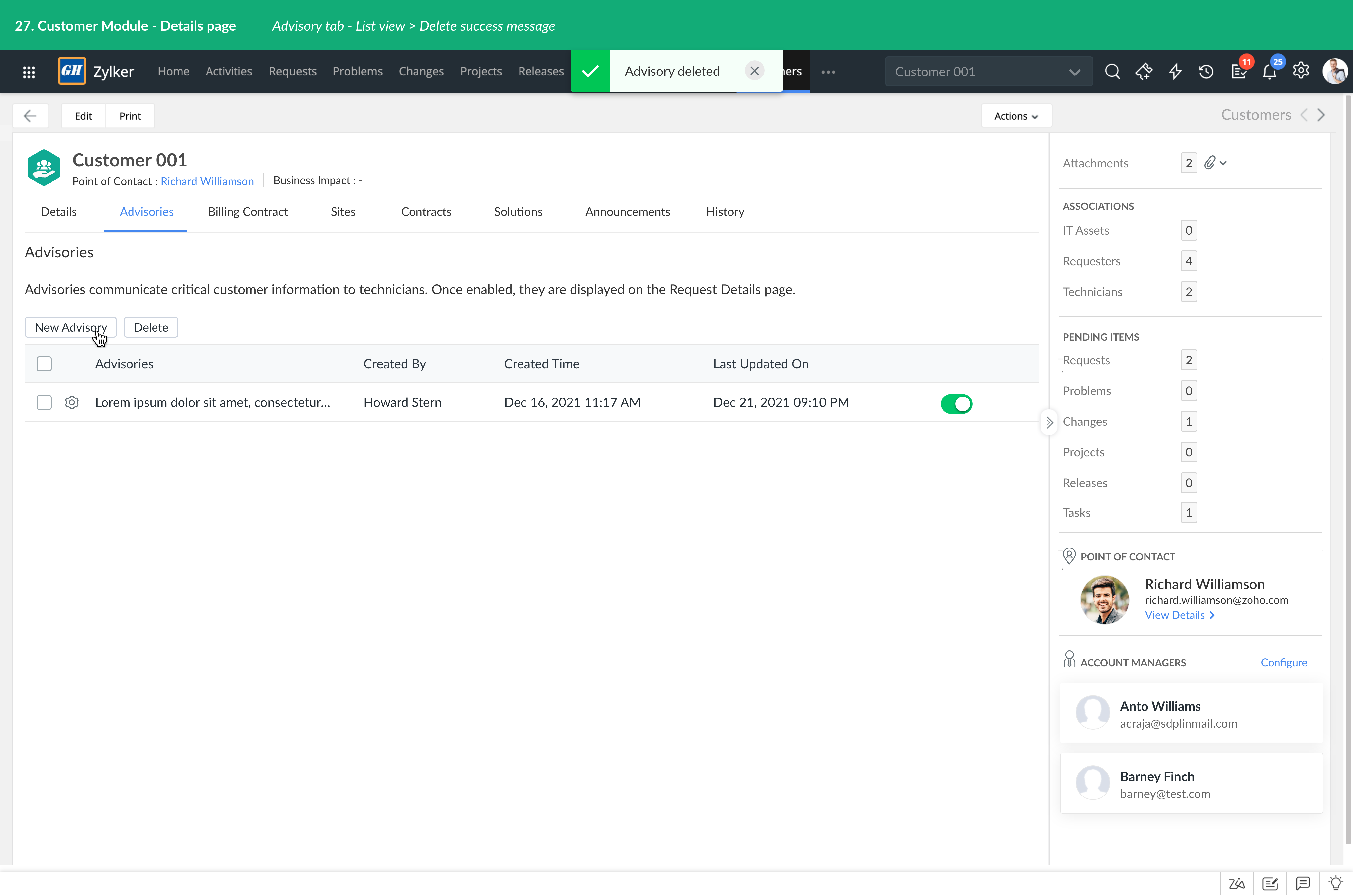The width and height of the screenshot is (1353, 896).
Task: Open the Technicians association count
Action: tap(1188, 292)
